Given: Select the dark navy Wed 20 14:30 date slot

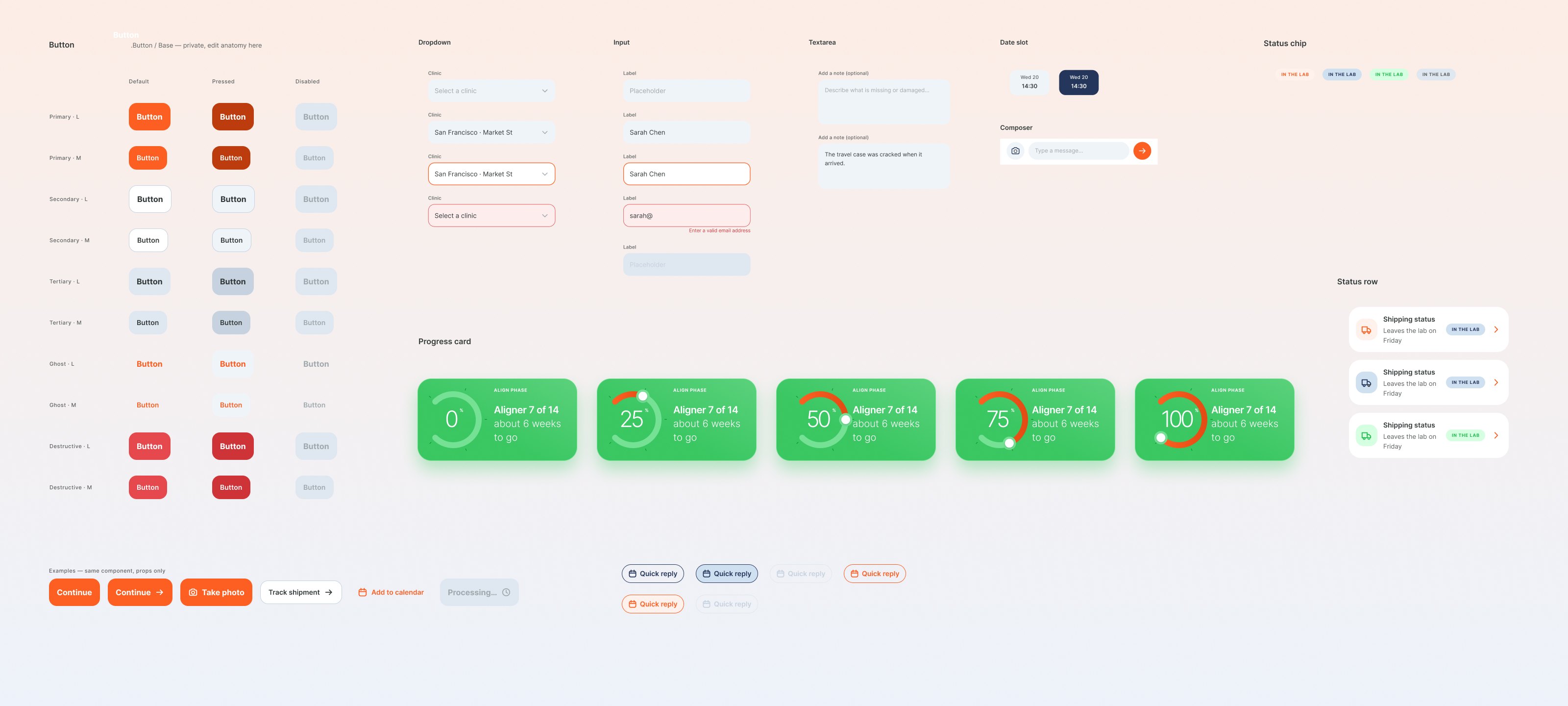Looking at the screenshot, I should [1078, 82].
